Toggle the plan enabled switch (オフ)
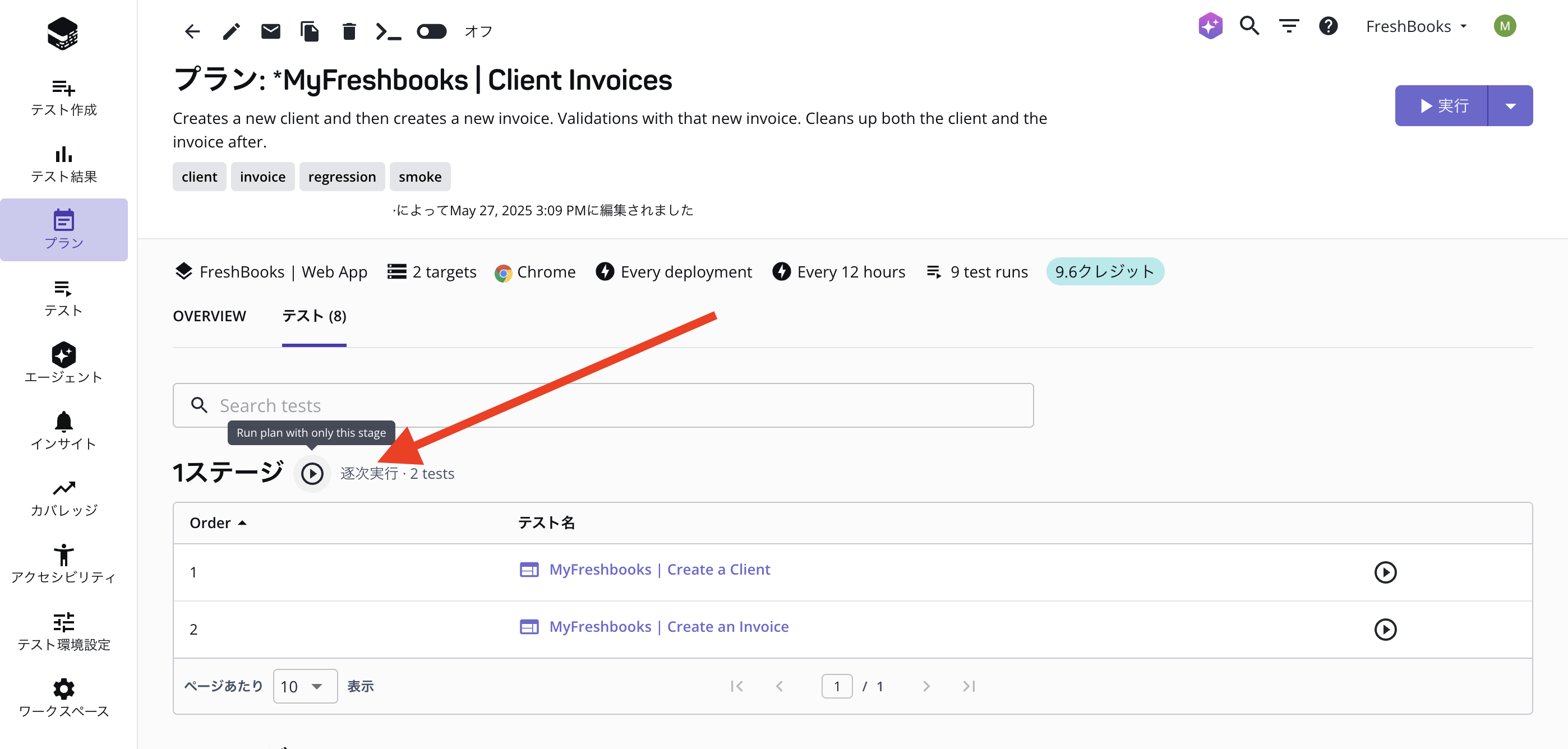 tap(432, 31)
